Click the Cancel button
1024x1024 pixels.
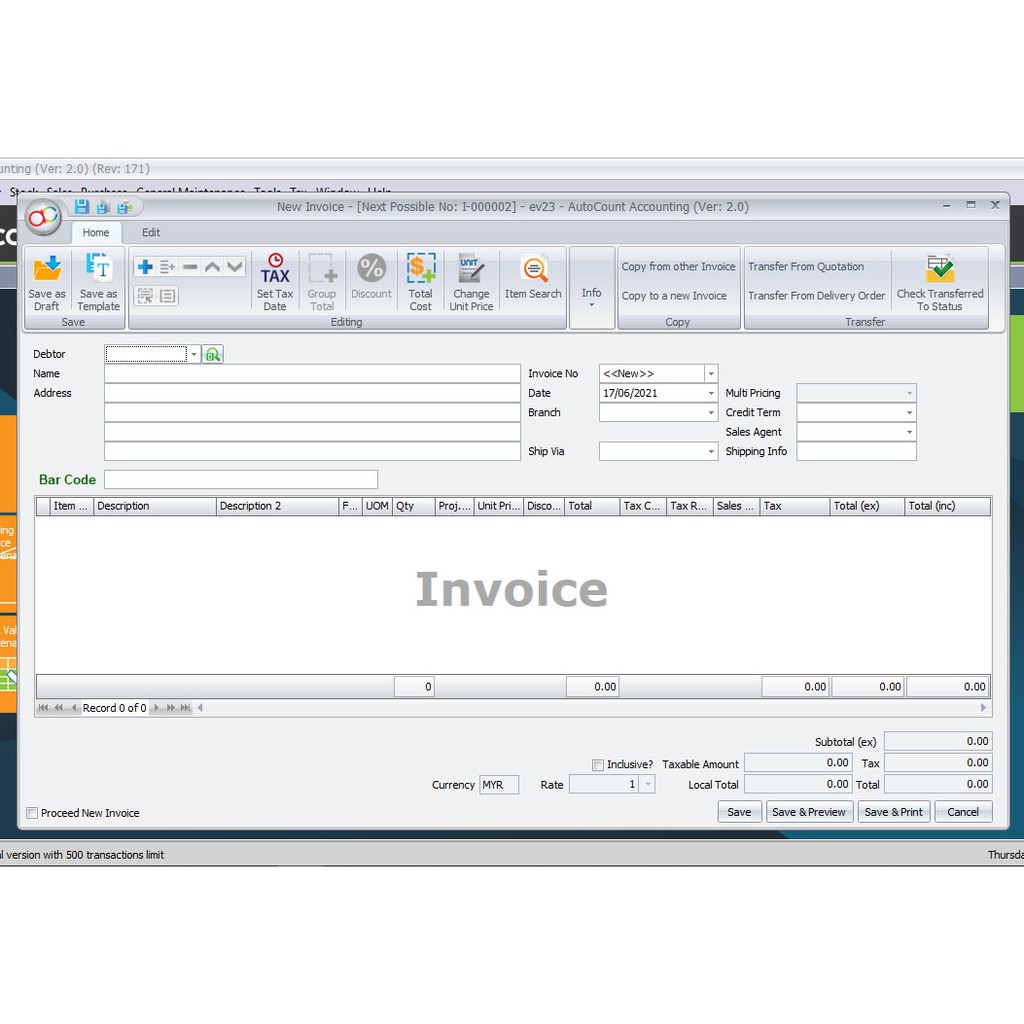pos(963,812)
